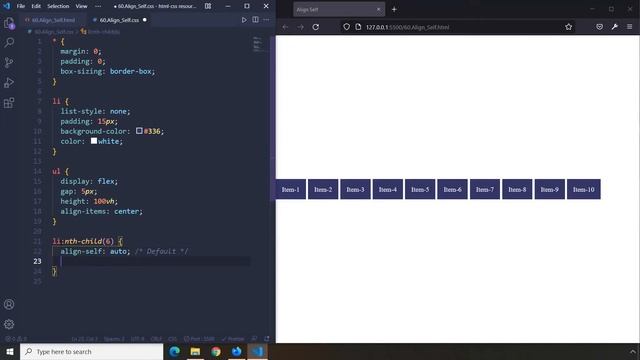Click the Go Live port status item

(x=199, y=339)
